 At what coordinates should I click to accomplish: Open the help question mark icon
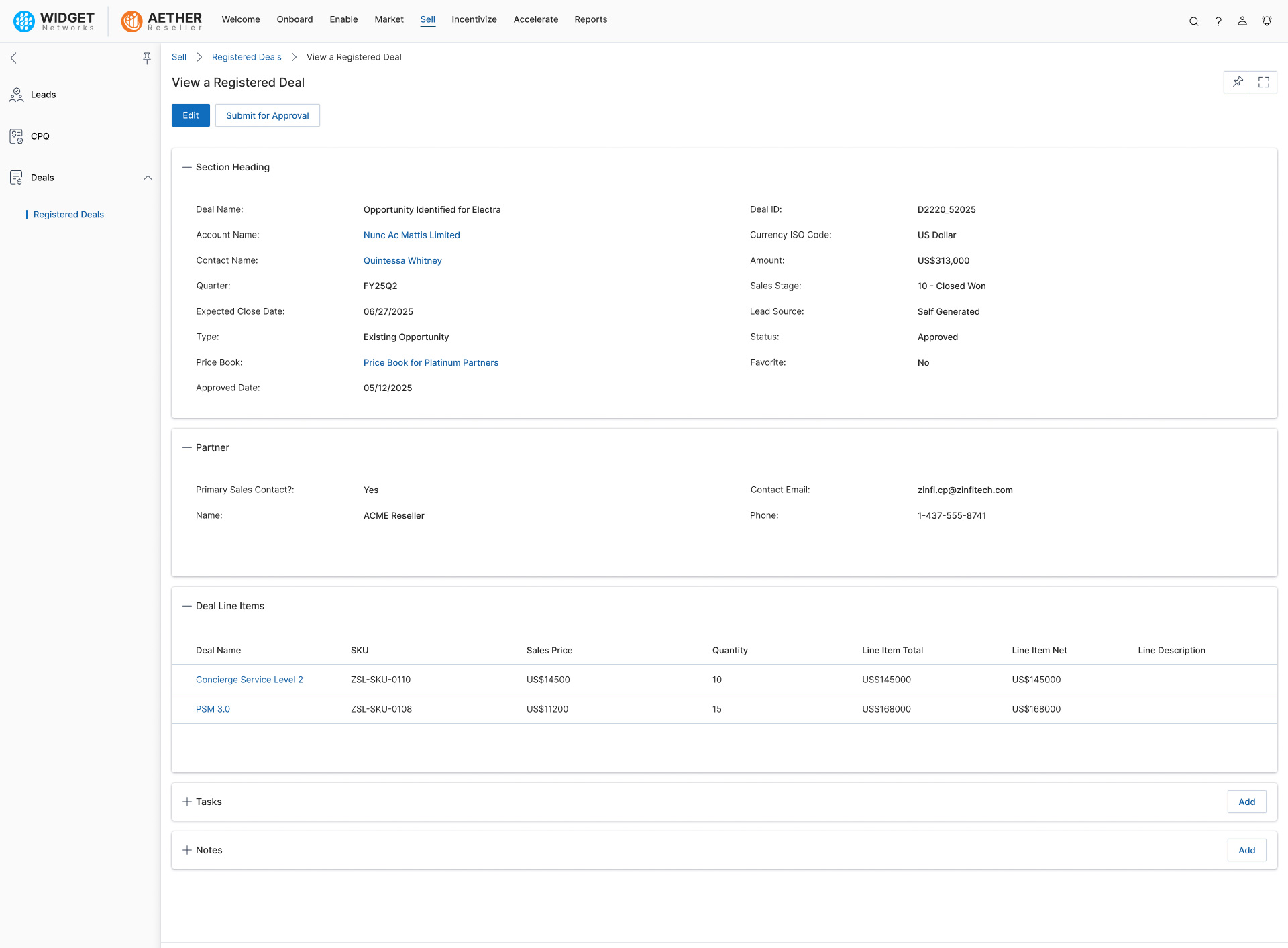click(x=1218, y=21)
